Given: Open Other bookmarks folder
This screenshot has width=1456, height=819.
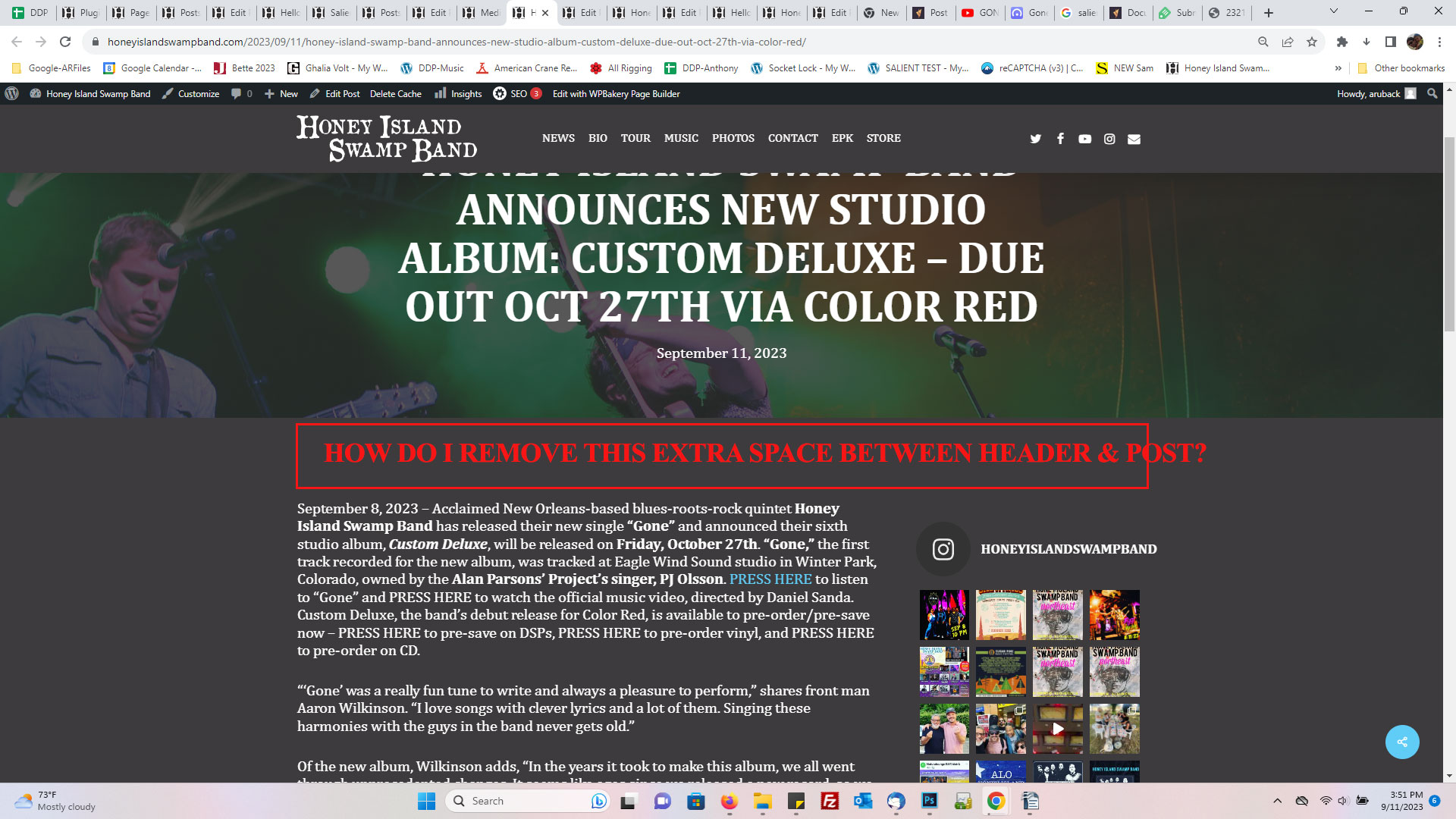Looking at the screenshot, I should 1401,68.
